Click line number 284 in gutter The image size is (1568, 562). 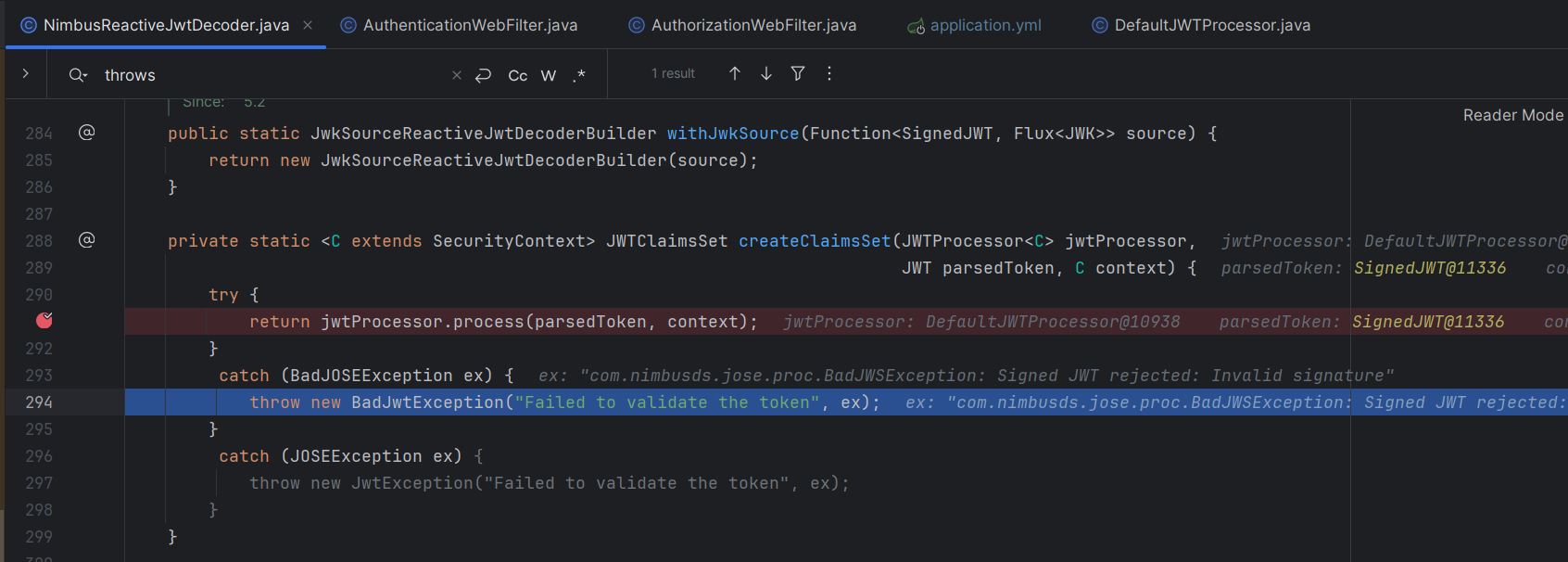coord(39,134)
